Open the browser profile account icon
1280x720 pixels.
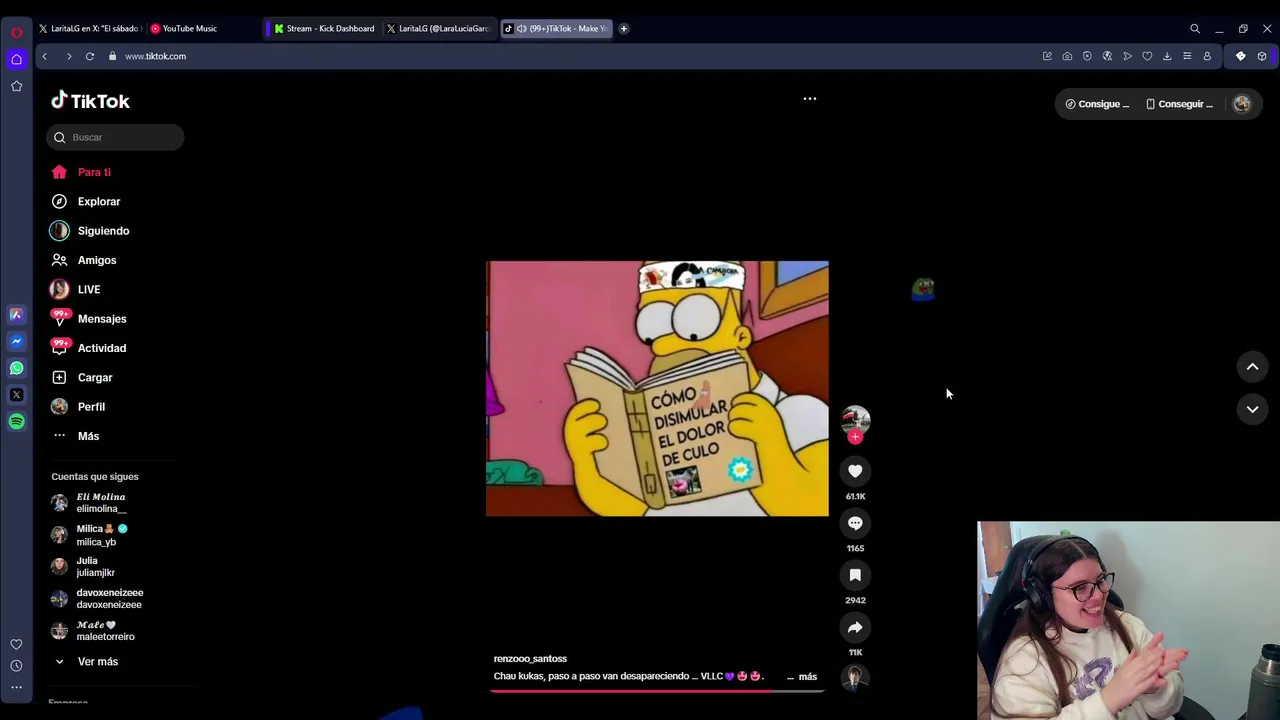1207,56
